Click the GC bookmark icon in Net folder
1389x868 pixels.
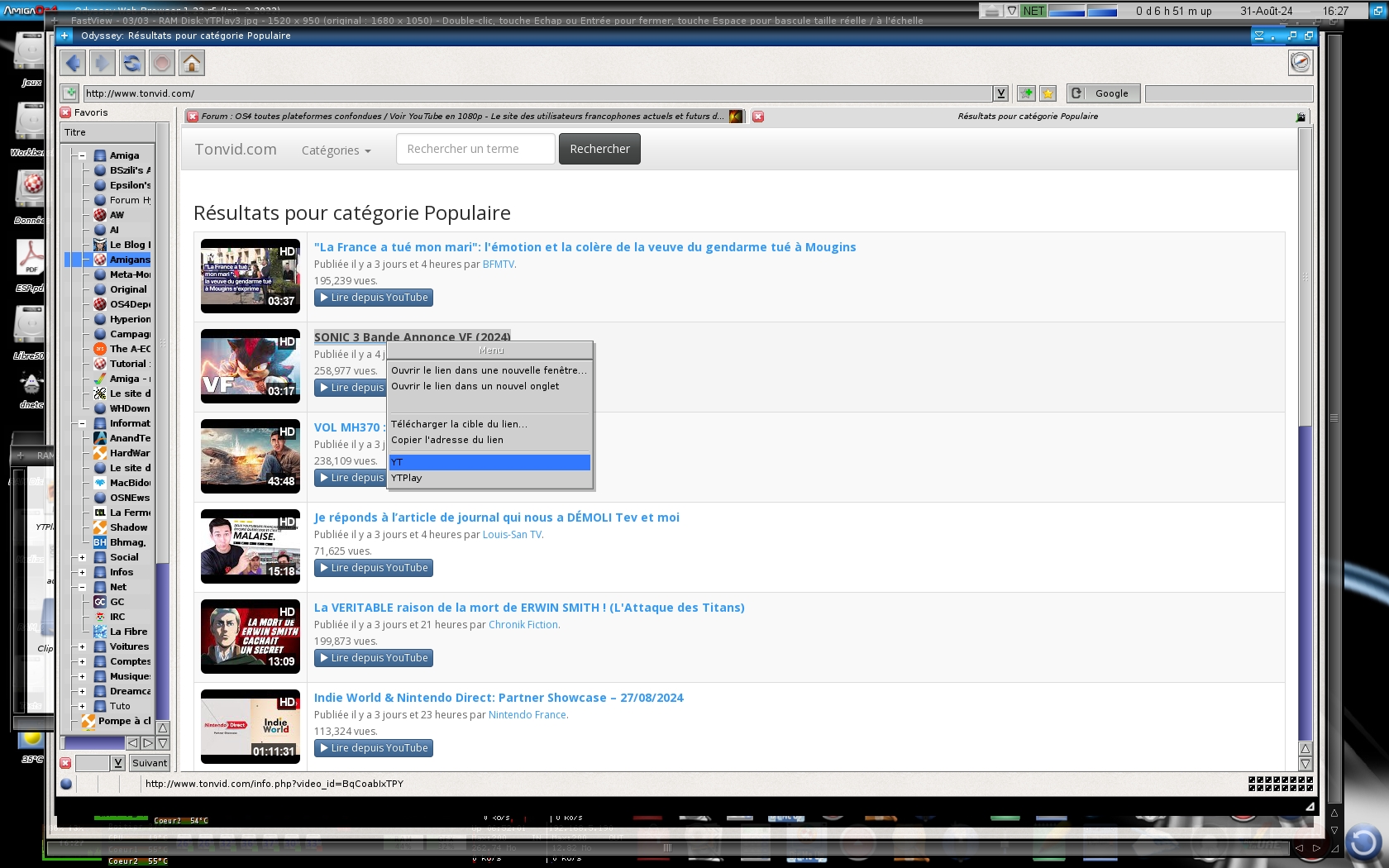(x=100, y=602)
